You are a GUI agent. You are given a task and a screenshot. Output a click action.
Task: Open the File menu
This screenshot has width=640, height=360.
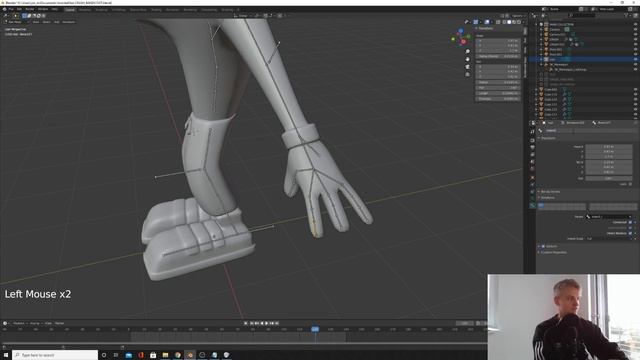[x=11, y=9]
